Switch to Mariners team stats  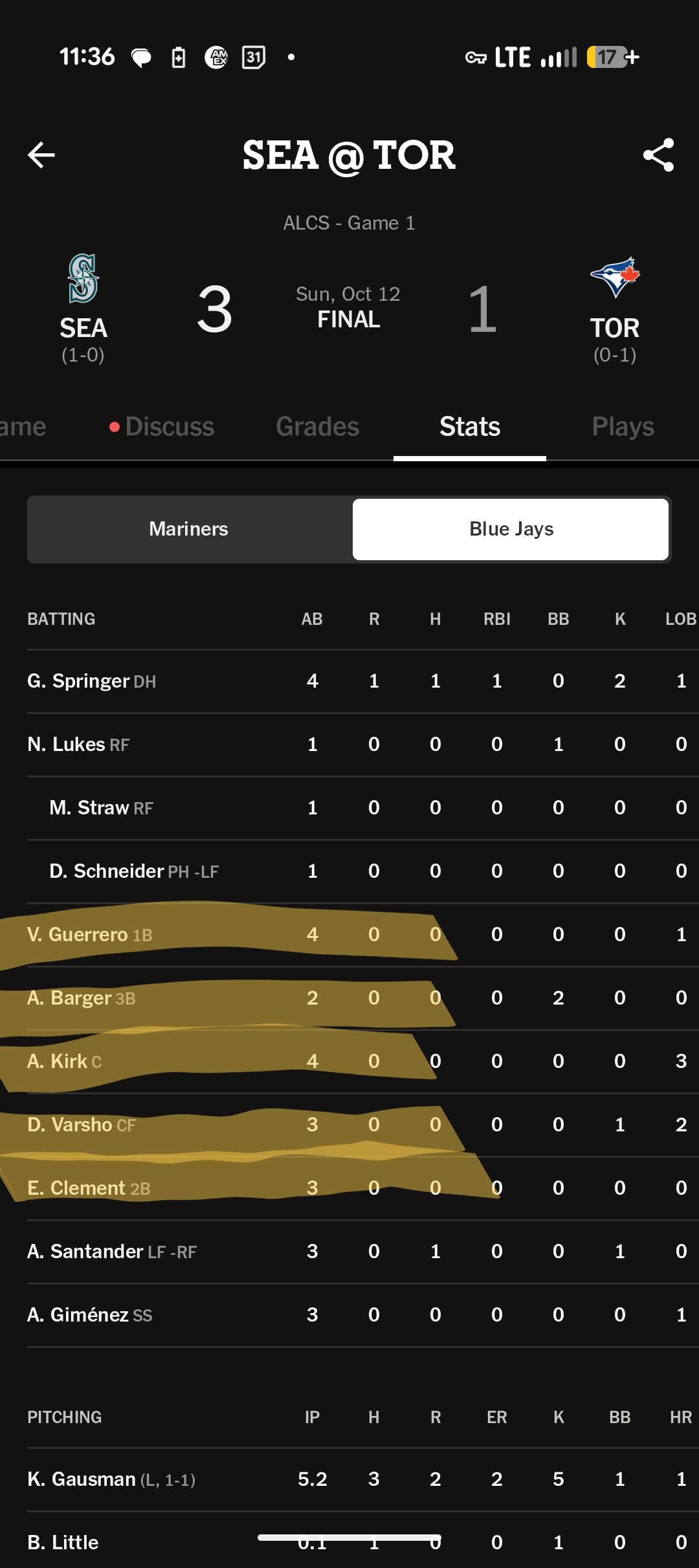pos(189,529)
